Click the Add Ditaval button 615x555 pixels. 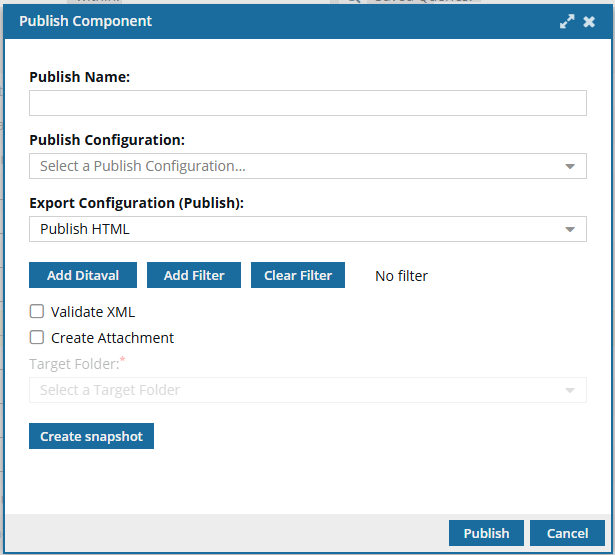point(83,275)
